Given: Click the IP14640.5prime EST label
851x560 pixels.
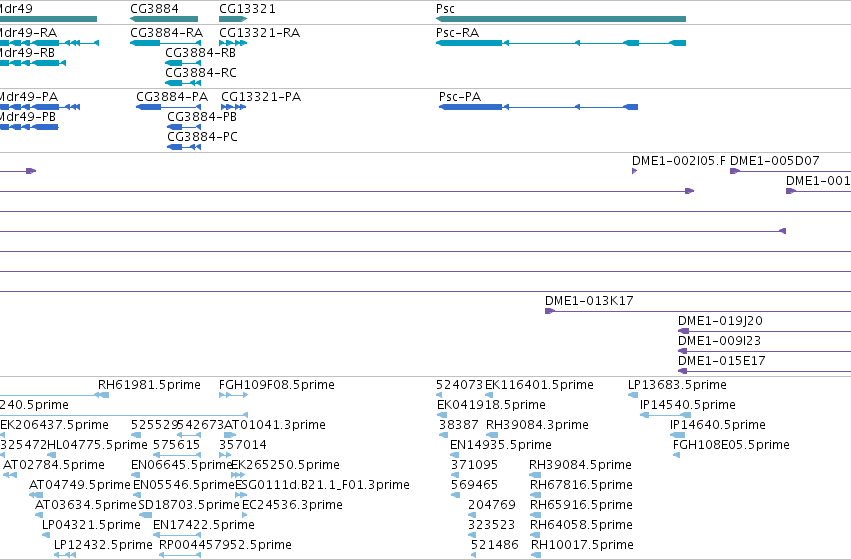Looking at the screenshot, I should pos(718,425).
